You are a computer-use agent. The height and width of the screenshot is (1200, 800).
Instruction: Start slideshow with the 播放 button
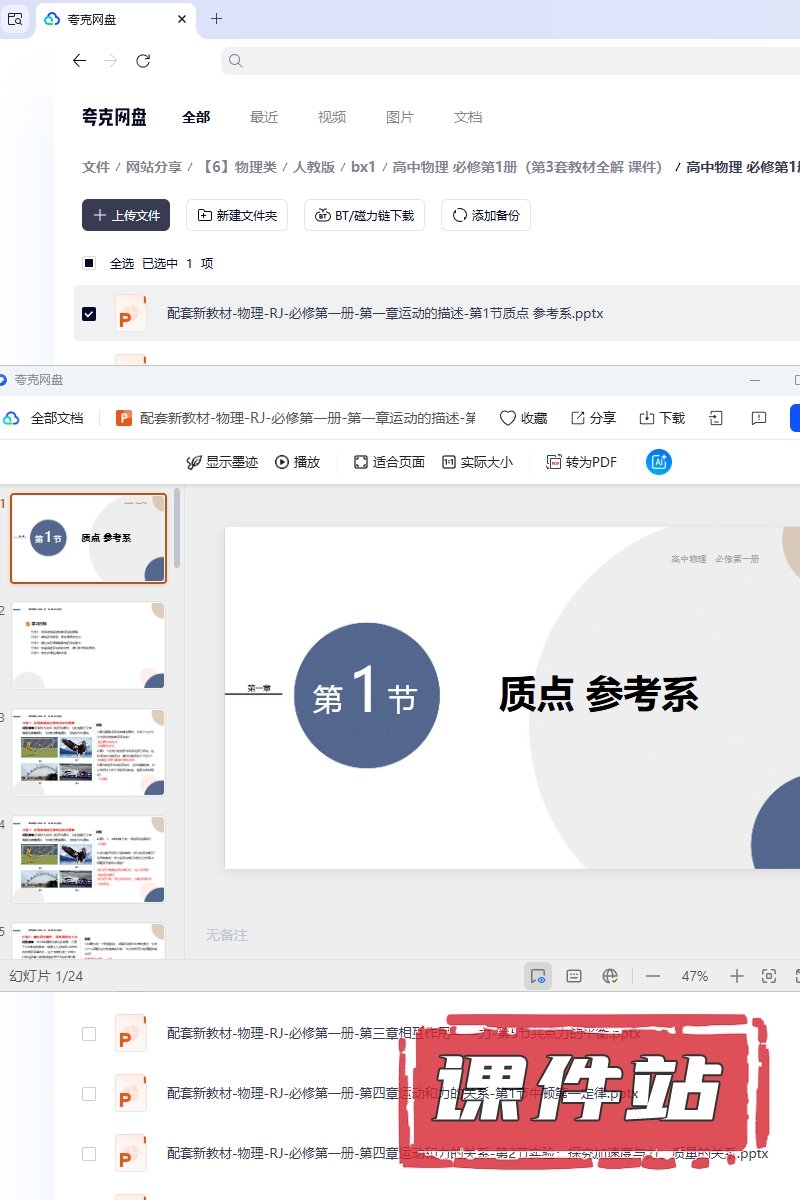(298, 462)
